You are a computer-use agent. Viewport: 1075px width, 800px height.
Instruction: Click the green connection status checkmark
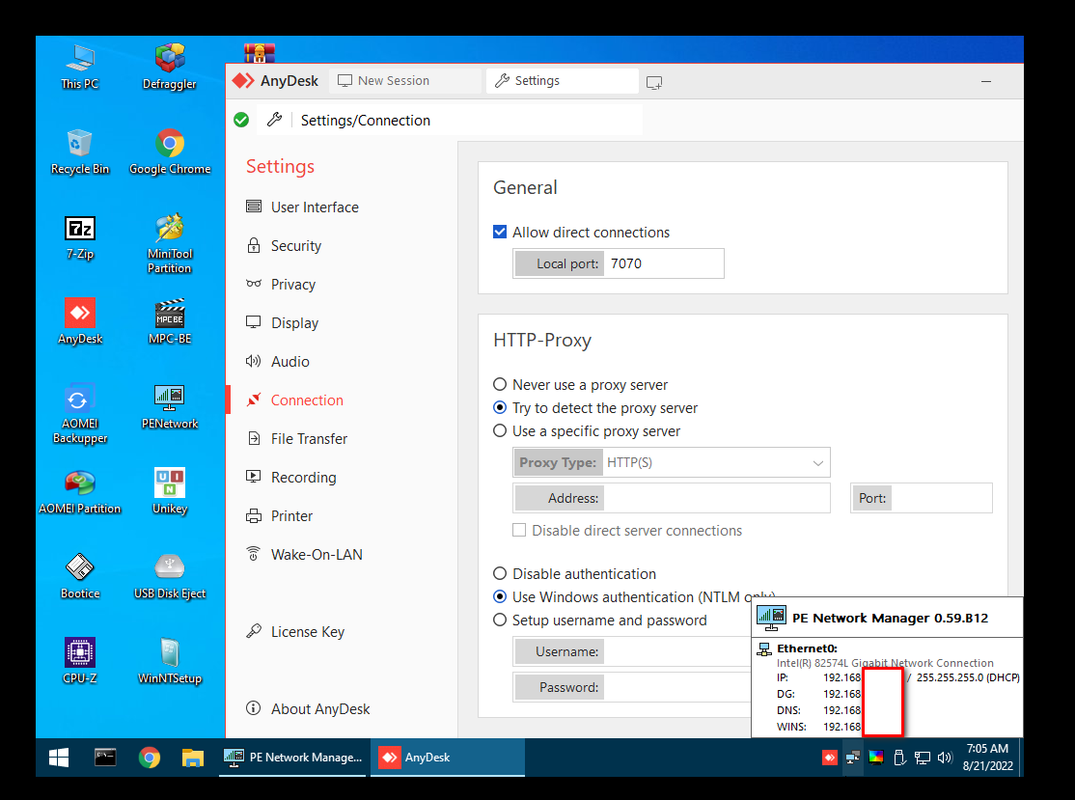[241, 120]
